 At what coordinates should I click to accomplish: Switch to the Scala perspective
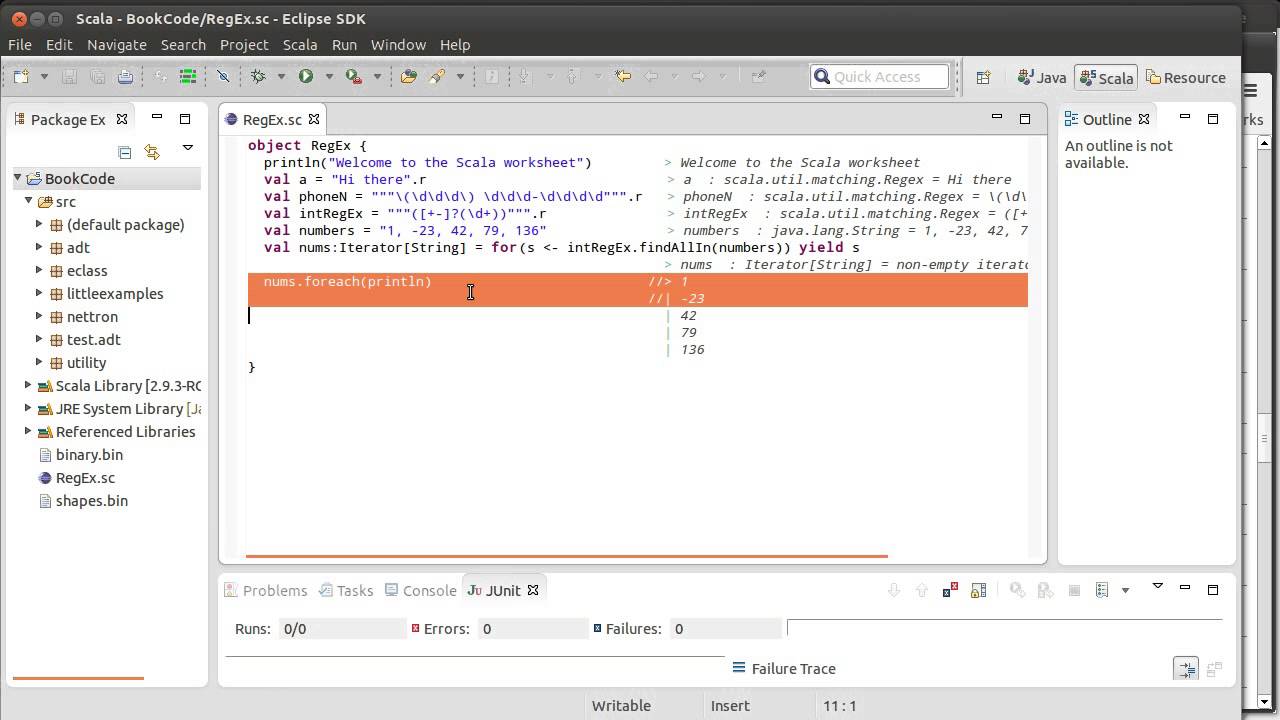click(x=1107, y=77)
